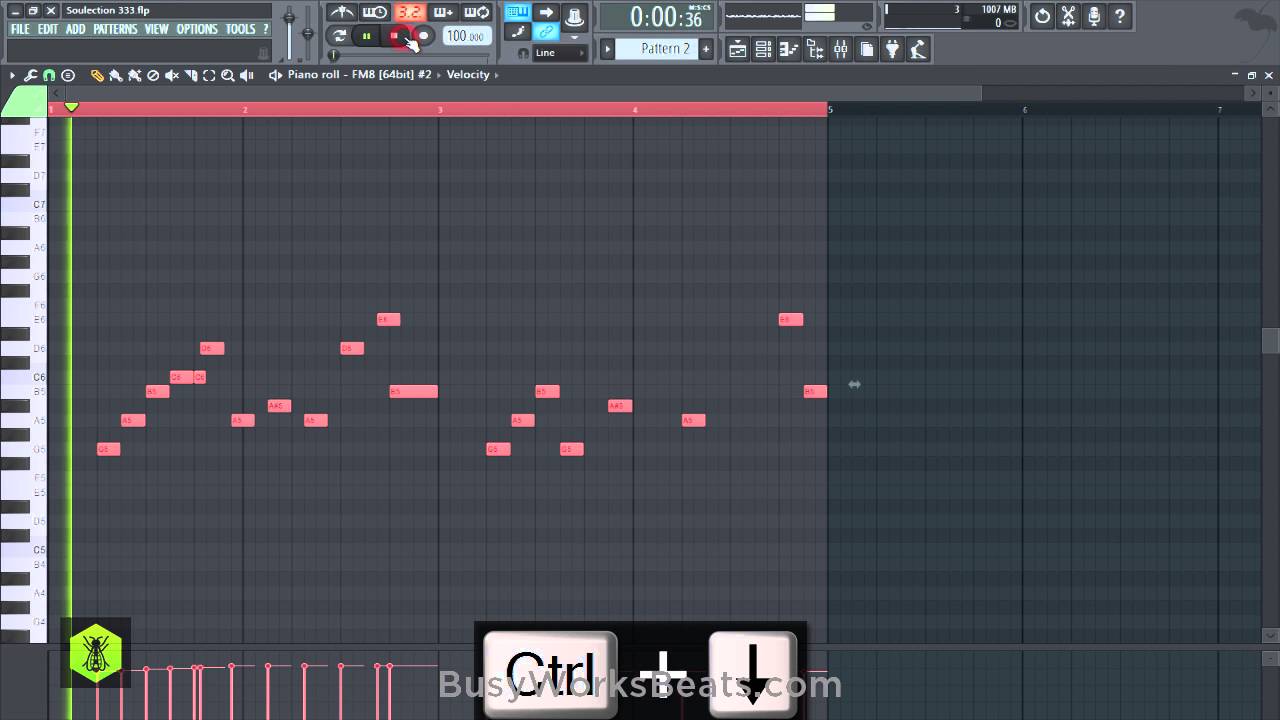Viewport: 1280px width, 720px height.
Task: Open the EDIT menu
Action: coord(48,29)
